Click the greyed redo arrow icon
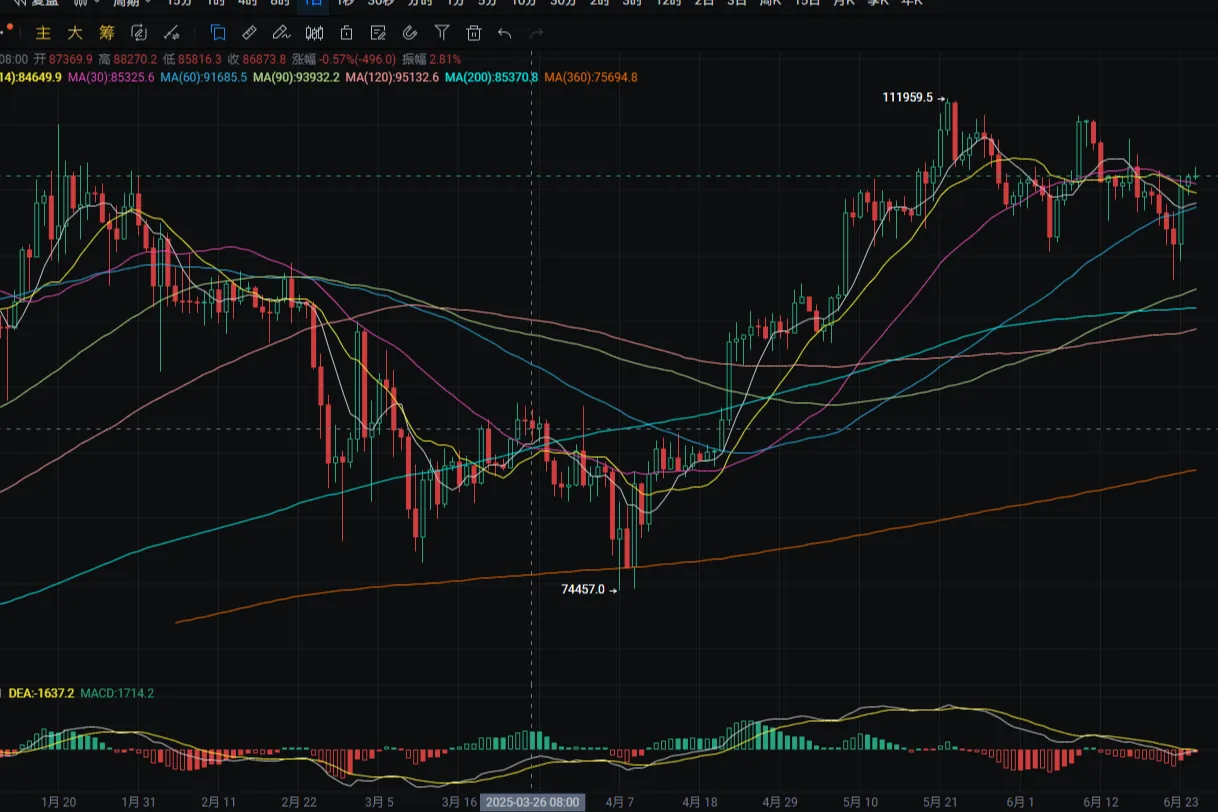 pos(537,33)
